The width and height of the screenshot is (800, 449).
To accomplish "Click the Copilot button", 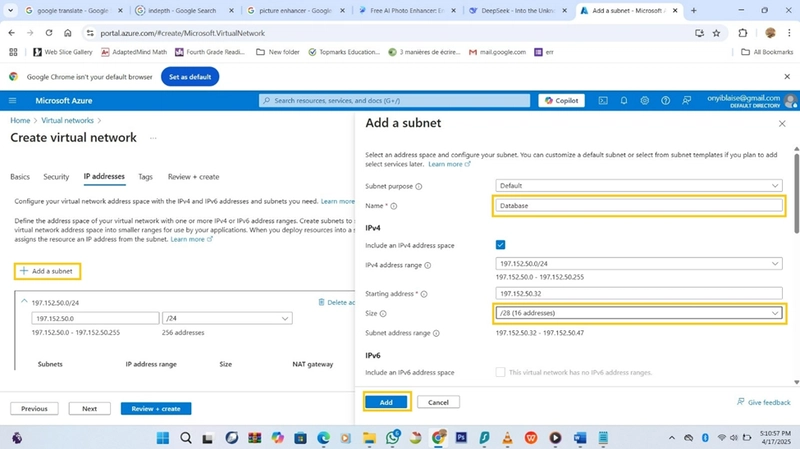I will [x=561, y=101].
